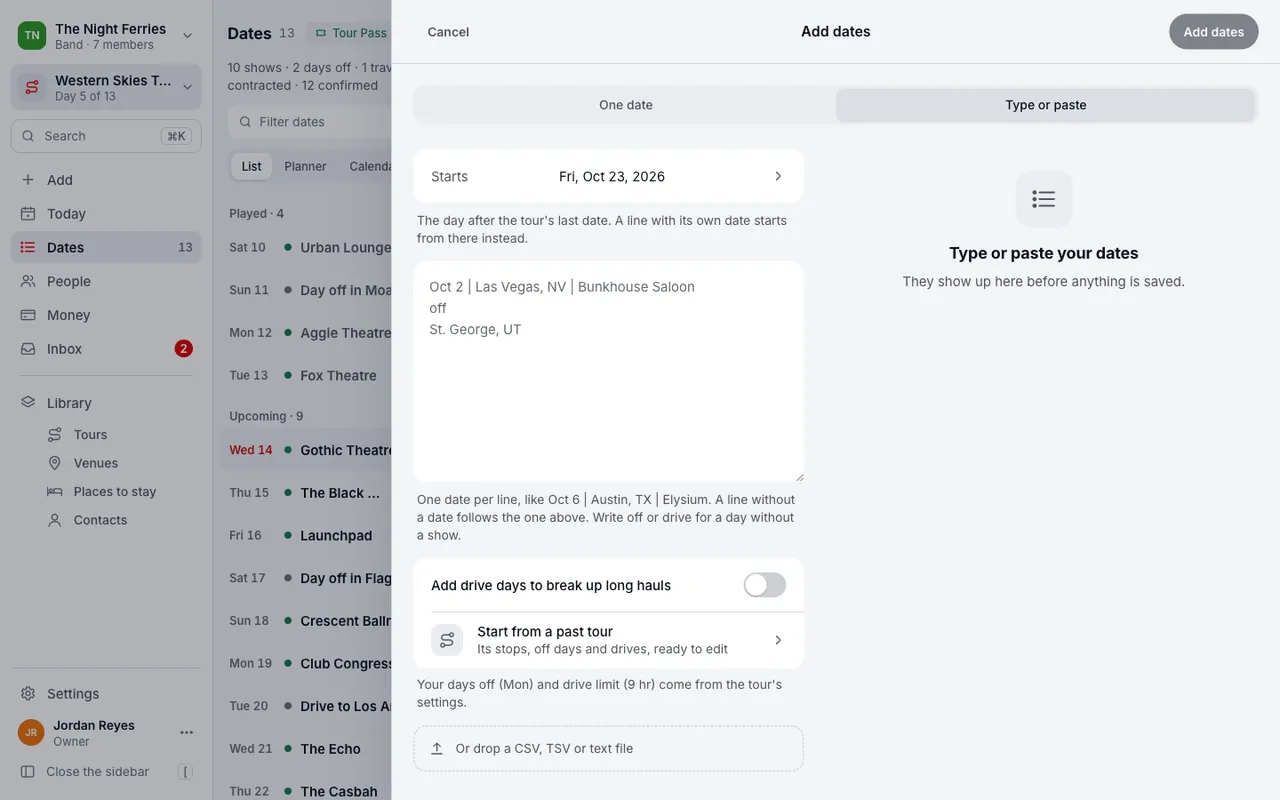Screen dimensions: 1280x800
Task: Select the List view tab
Action: (251, 166)
